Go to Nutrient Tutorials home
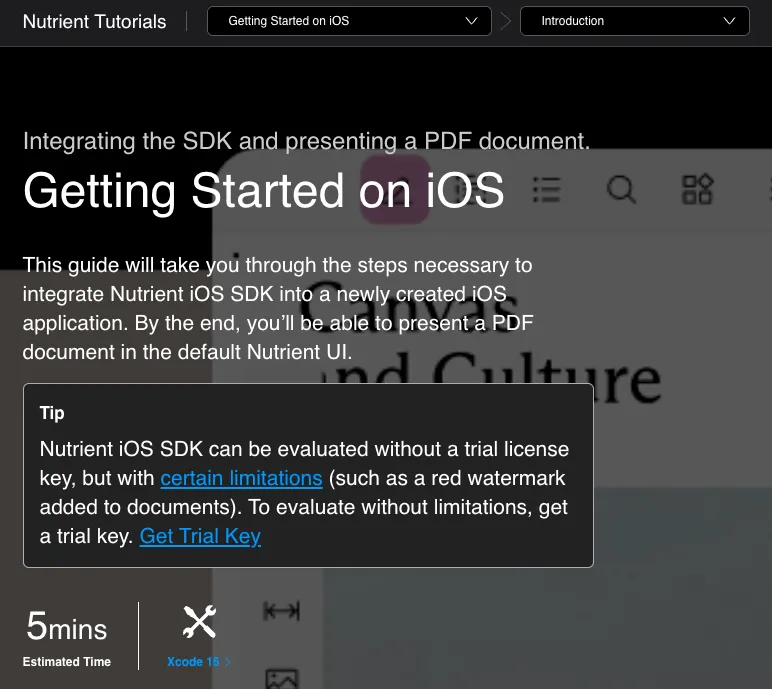Screen dimensions: 772x689 tap(94, 21)
